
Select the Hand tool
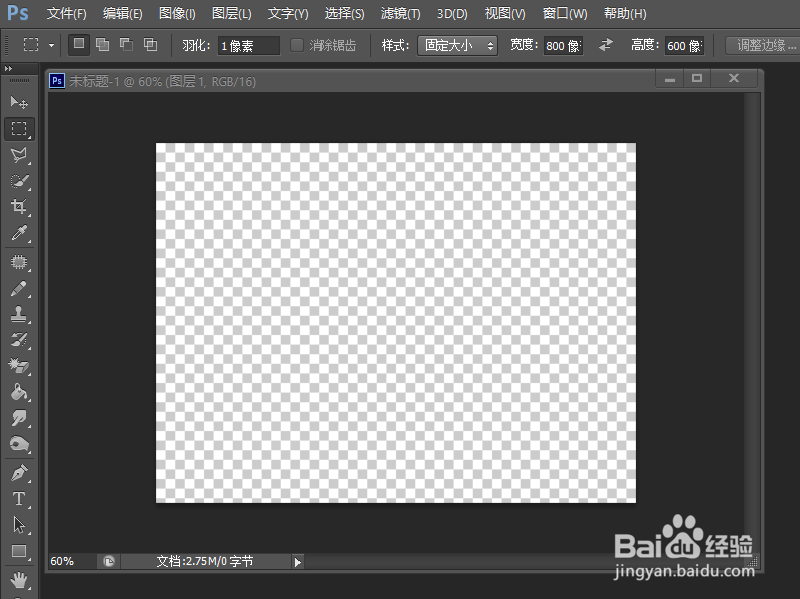coord(19,580)
